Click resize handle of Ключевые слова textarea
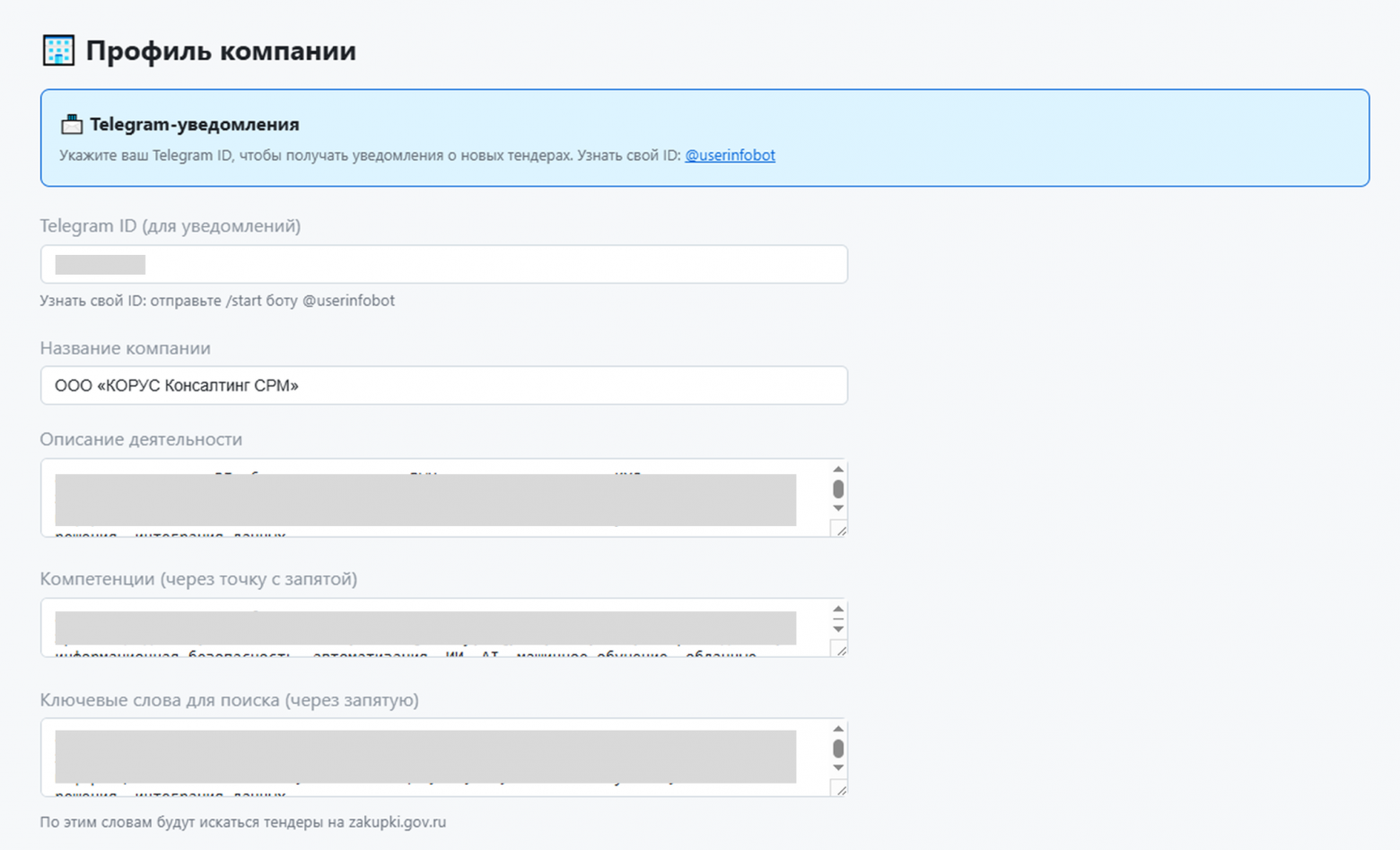 (x=840, y=788)
